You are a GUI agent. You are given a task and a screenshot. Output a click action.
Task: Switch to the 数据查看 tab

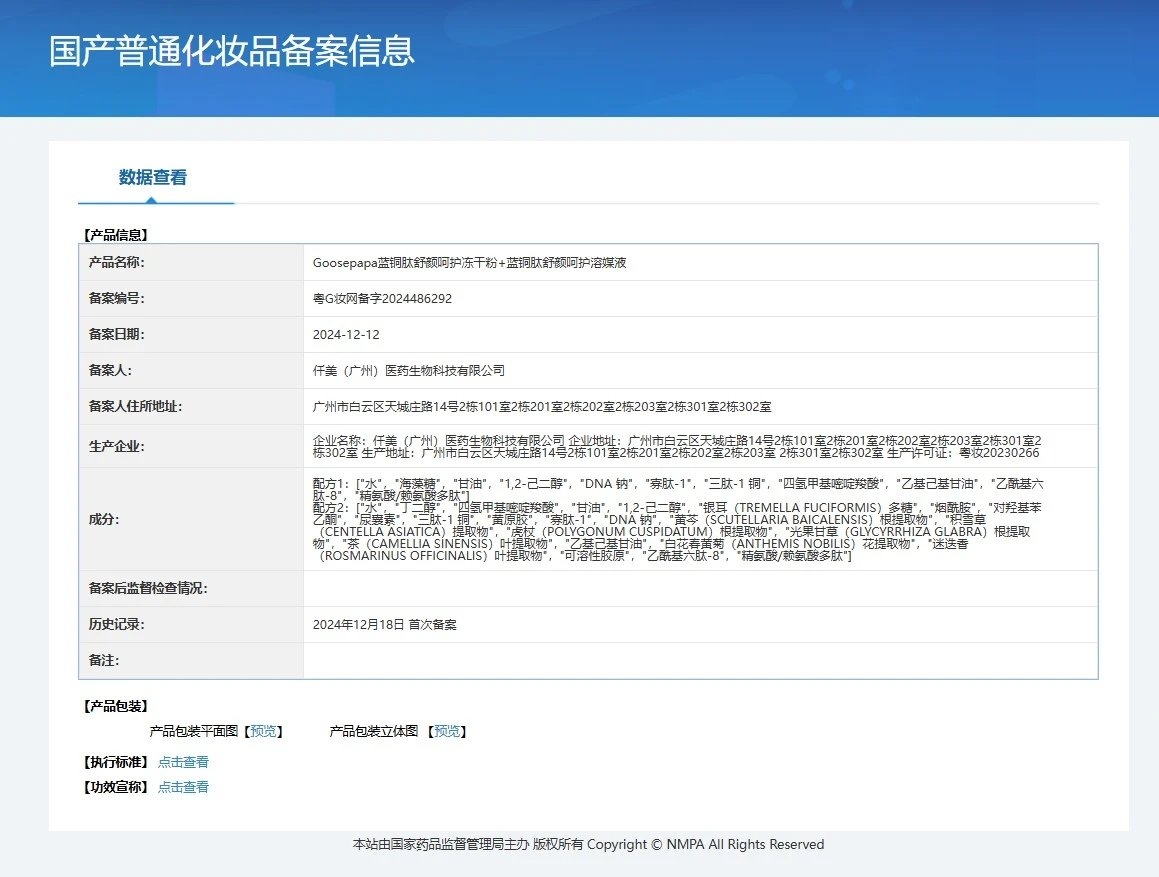(153, 177)
